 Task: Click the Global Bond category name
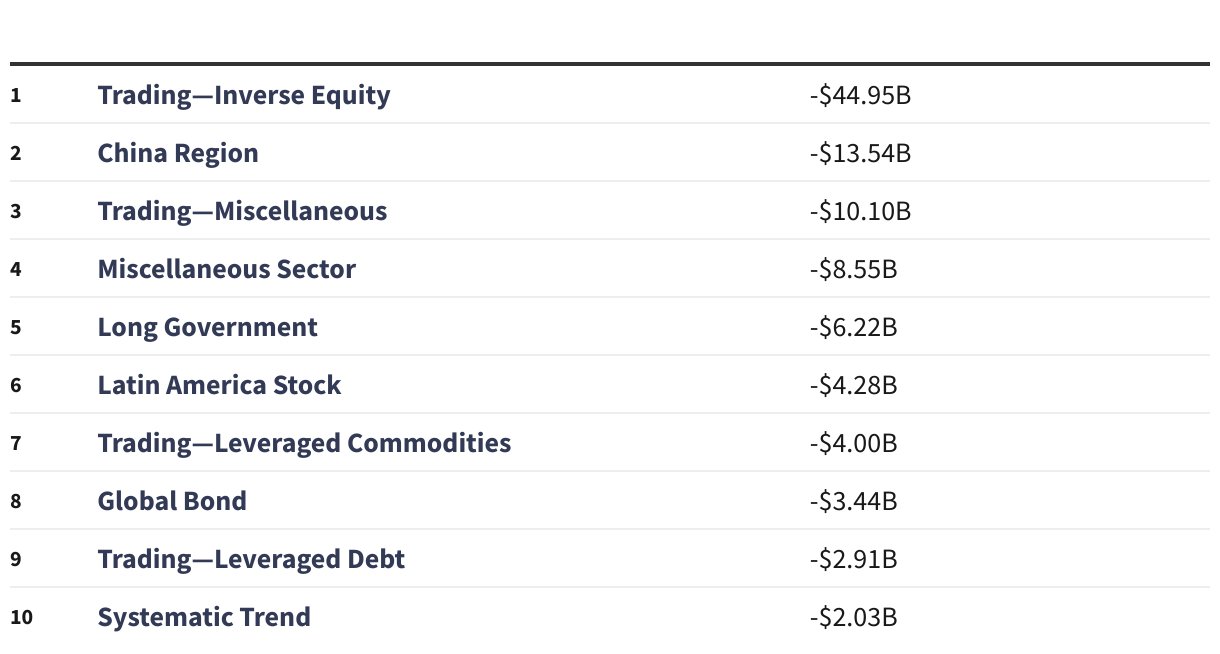[172, 501]
